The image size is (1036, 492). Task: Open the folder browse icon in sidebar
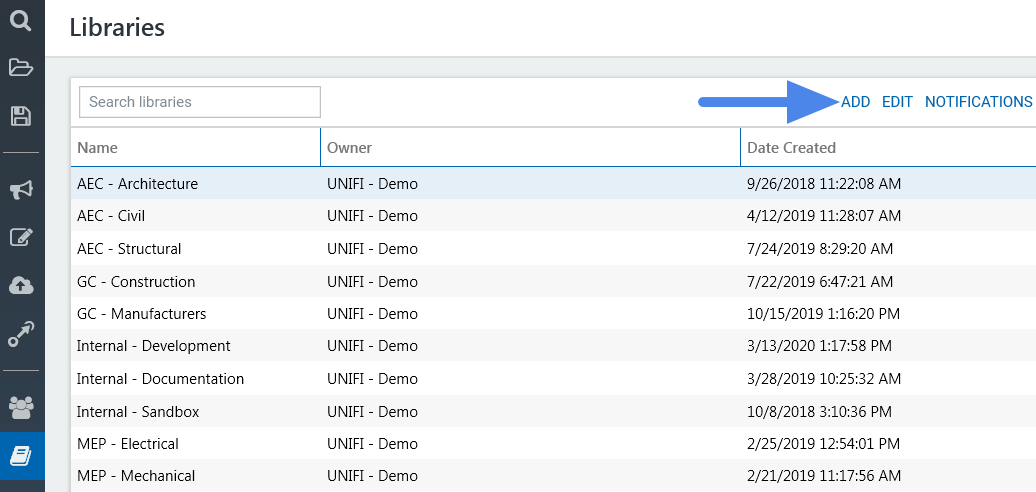point(21,67)
